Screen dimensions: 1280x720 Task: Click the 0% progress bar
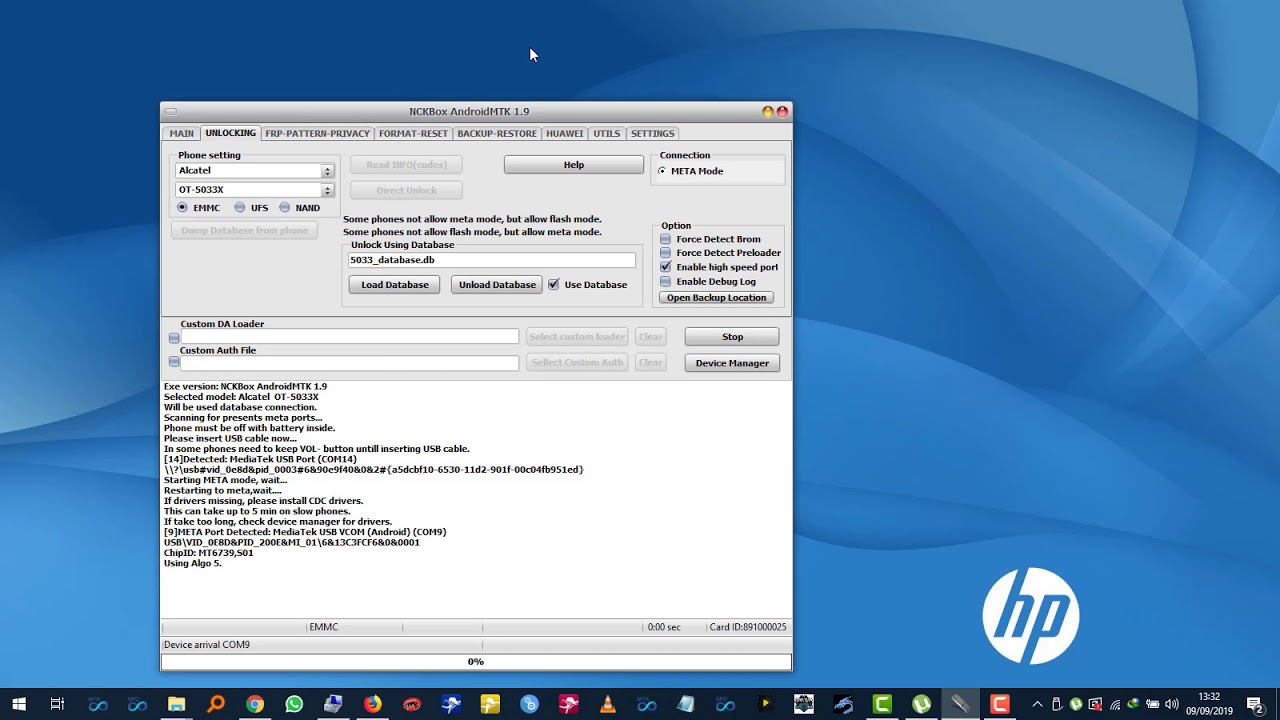pyautogui.click(x=476, y=662)
